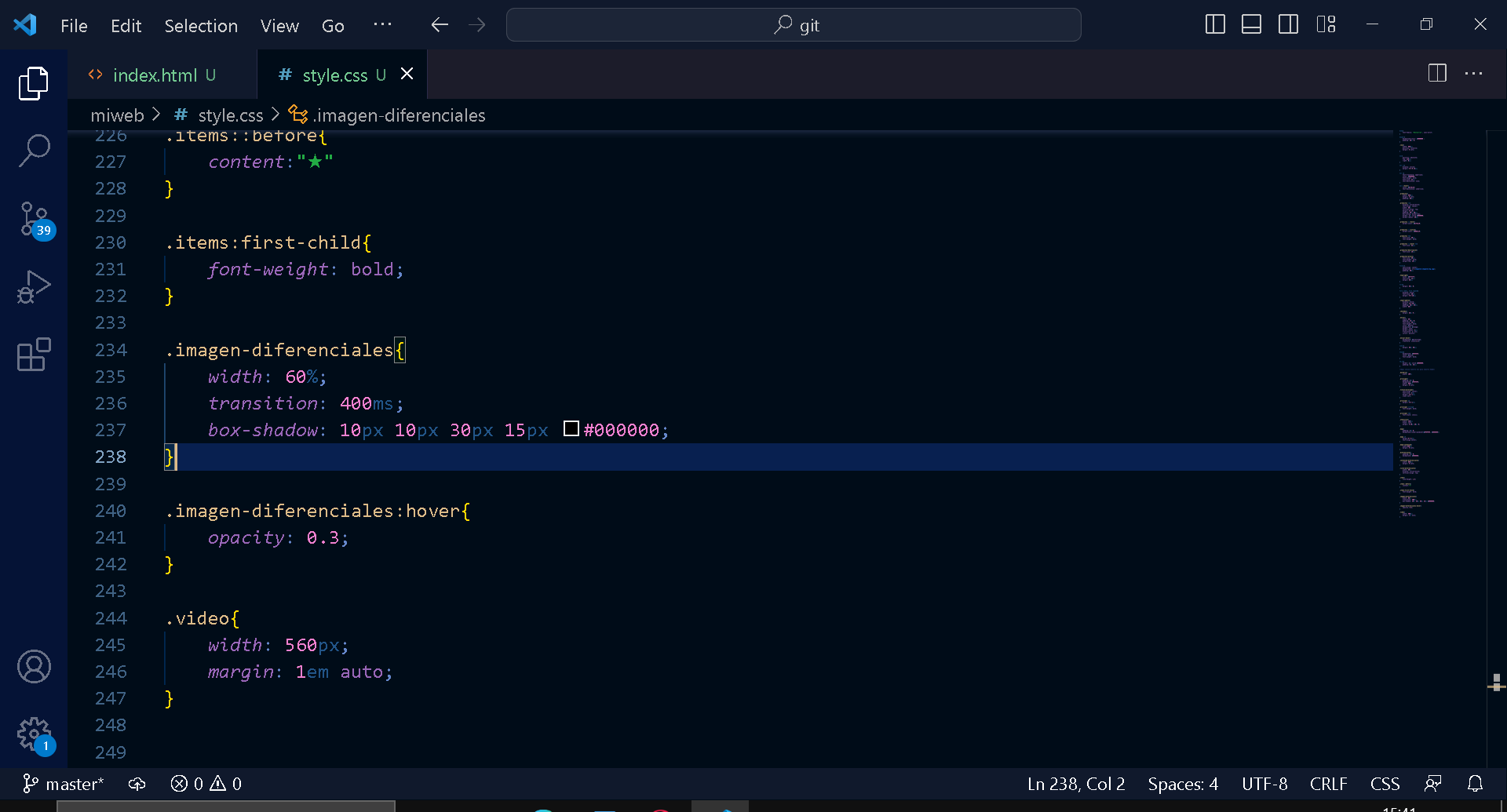The width and height of the screenshot is (1507, 812).
Task: Go forward using the right arrow
Action: click(477, 25)
